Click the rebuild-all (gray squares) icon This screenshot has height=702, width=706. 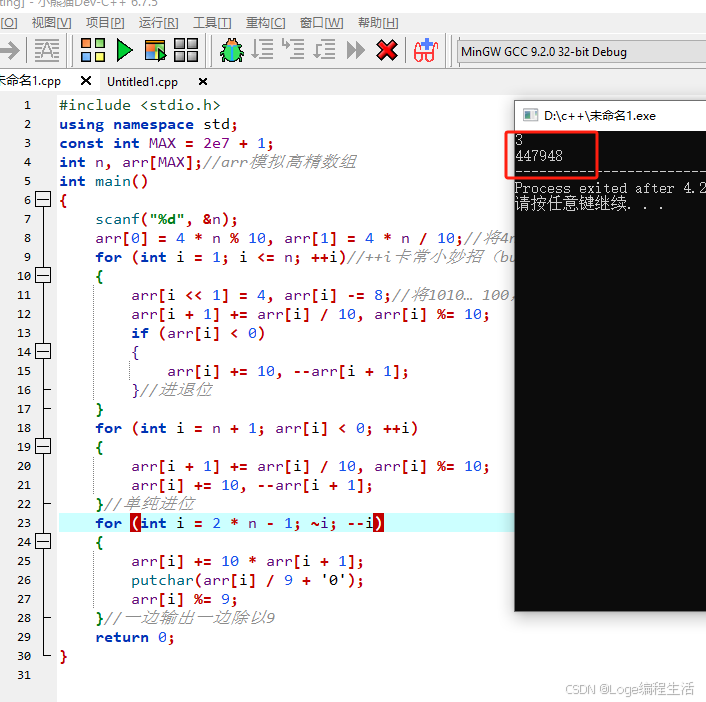(x=186, y=50)
